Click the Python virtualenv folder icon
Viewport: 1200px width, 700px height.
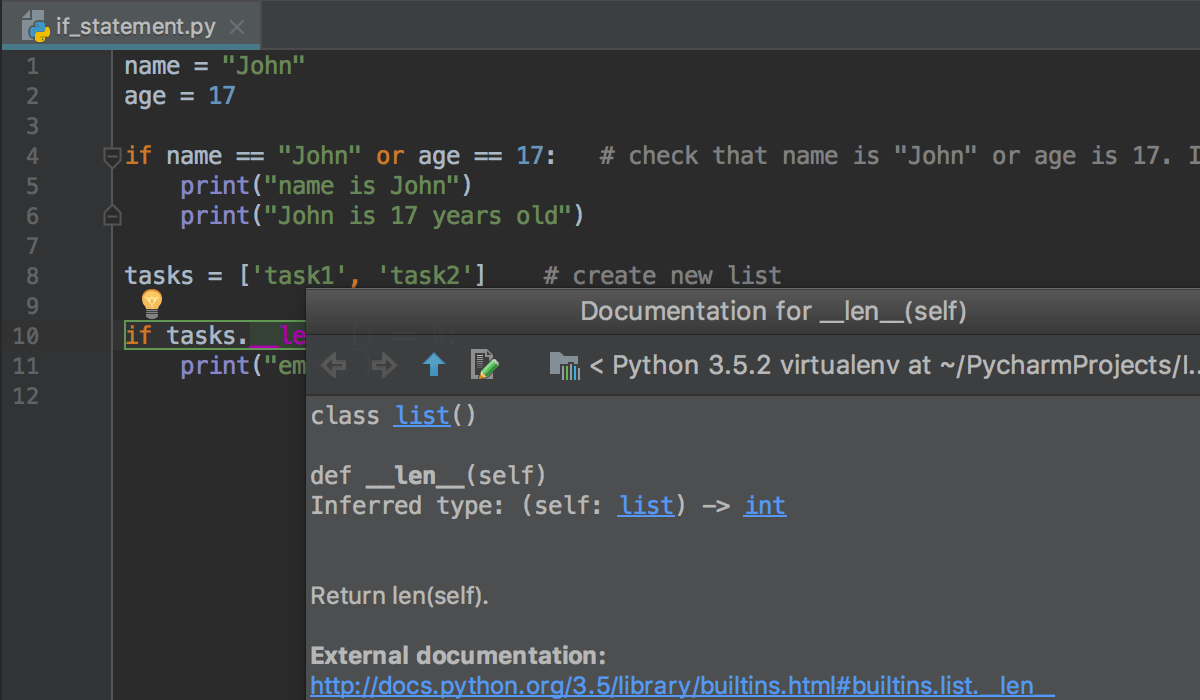pos(565,366)
